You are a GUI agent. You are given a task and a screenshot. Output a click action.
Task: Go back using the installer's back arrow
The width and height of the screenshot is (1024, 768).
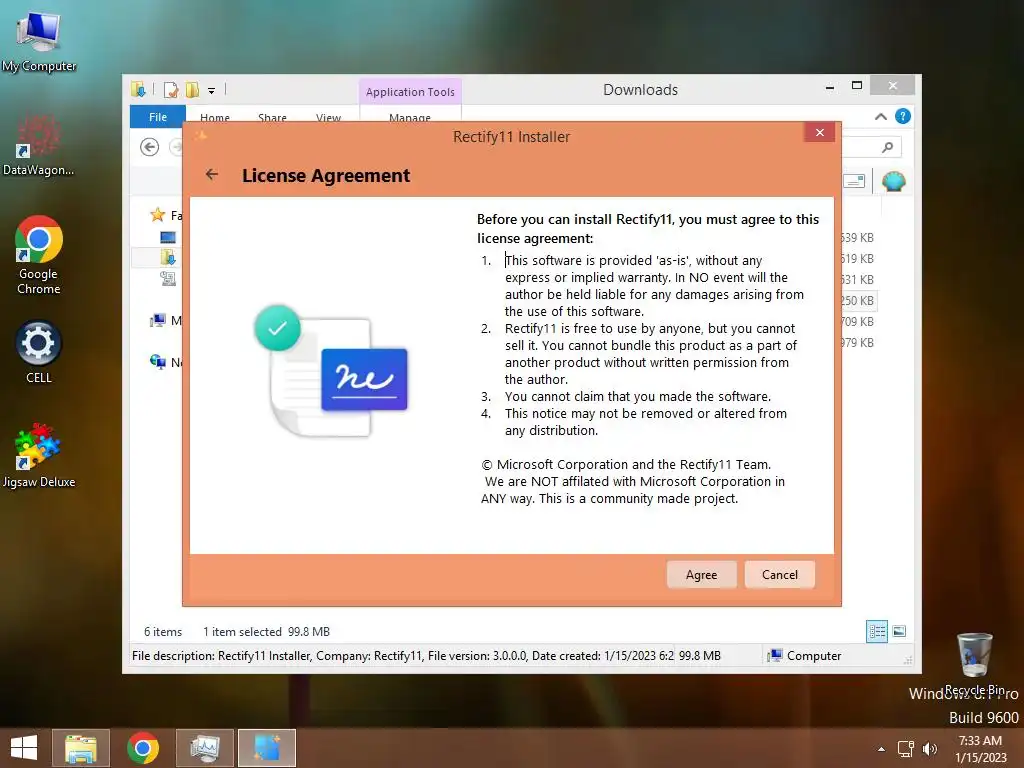point(212,174)
